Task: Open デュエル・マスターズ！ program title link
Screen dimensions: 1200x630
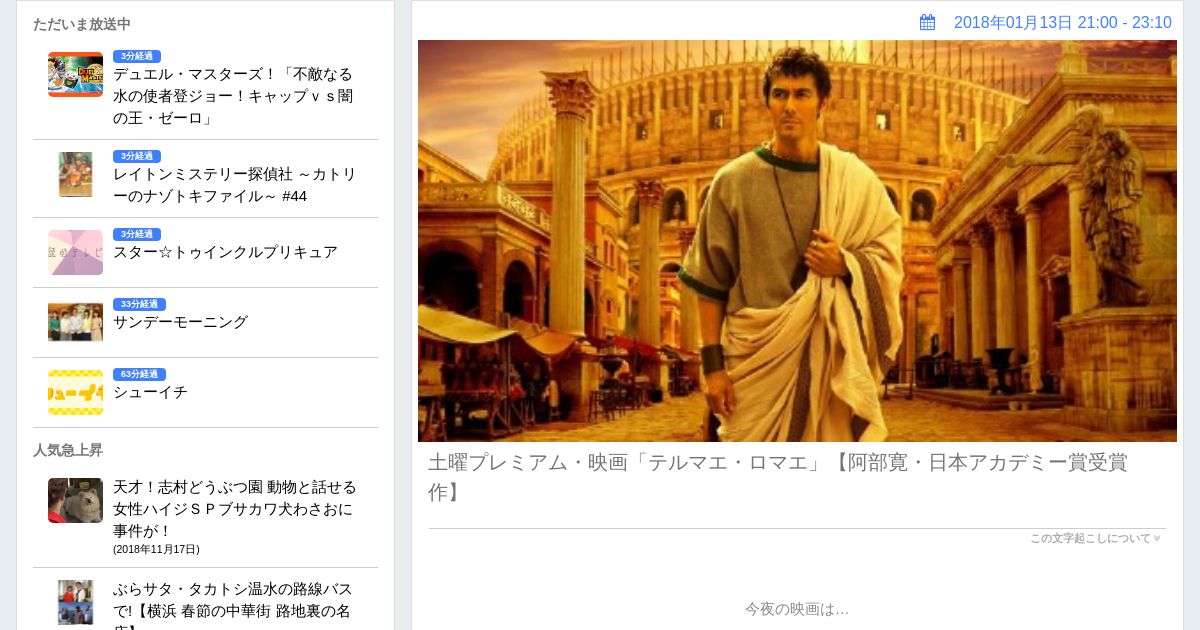Action: 233,96
